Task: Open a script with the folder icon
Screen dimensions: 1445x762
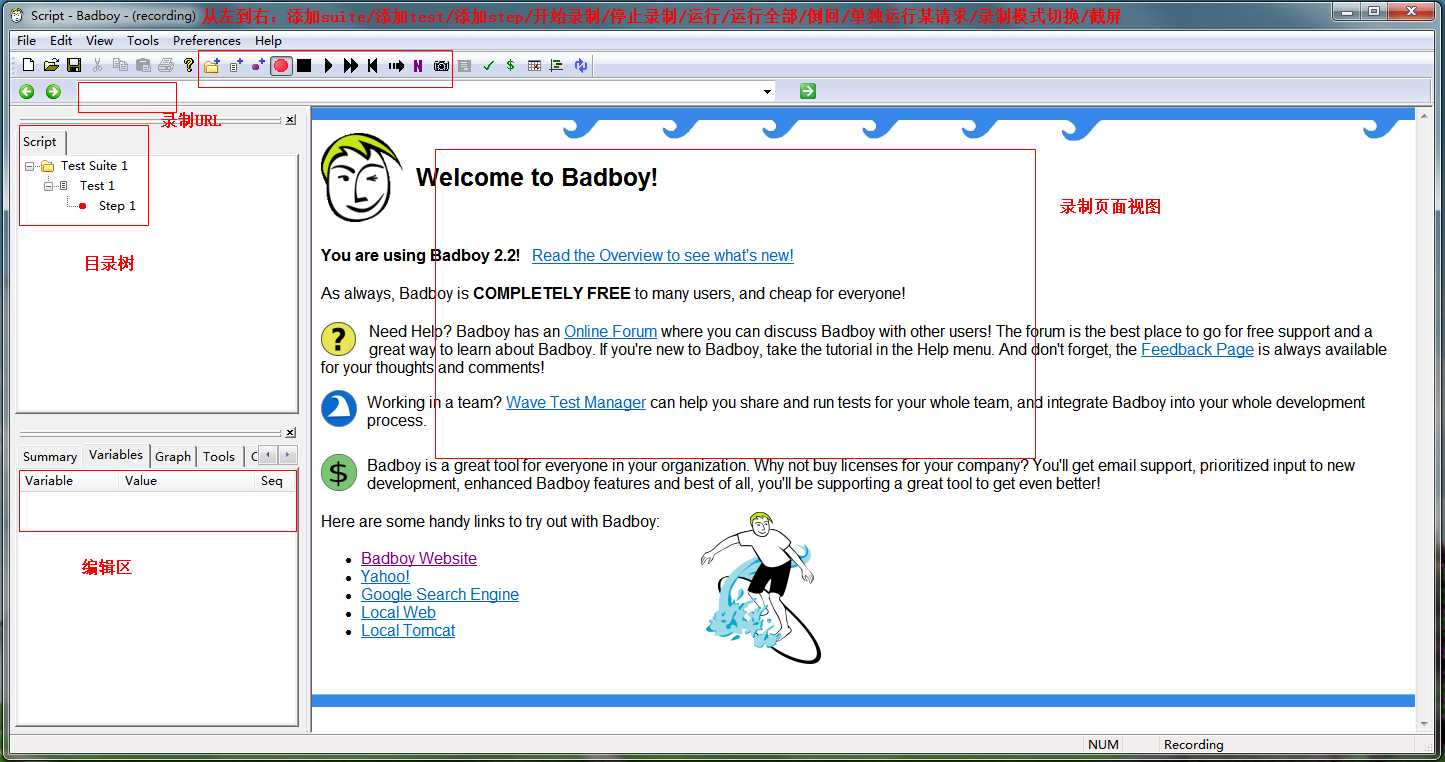Action: pos(51,65)
